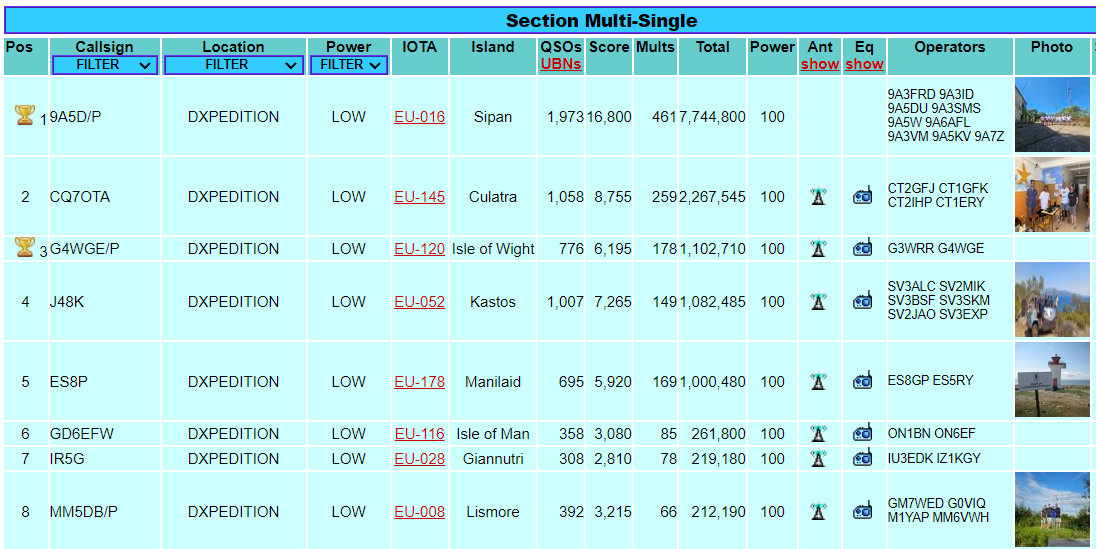Click show link under Eq header

(864, 64)
